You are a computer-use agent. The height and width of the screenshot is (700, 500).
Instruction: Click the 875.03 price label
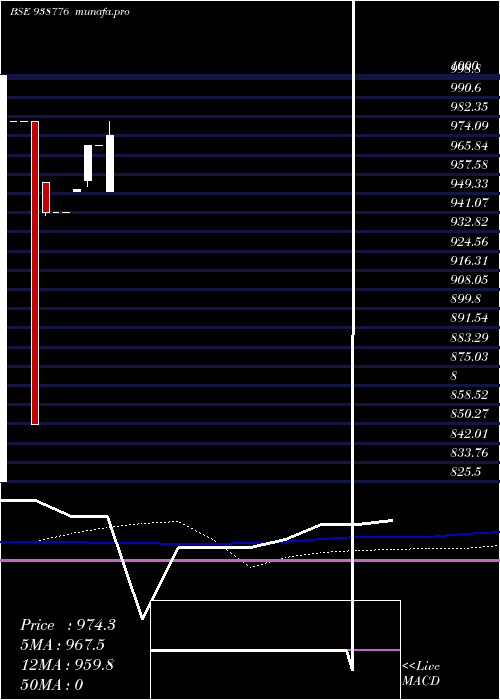click(x=469, y=357)
